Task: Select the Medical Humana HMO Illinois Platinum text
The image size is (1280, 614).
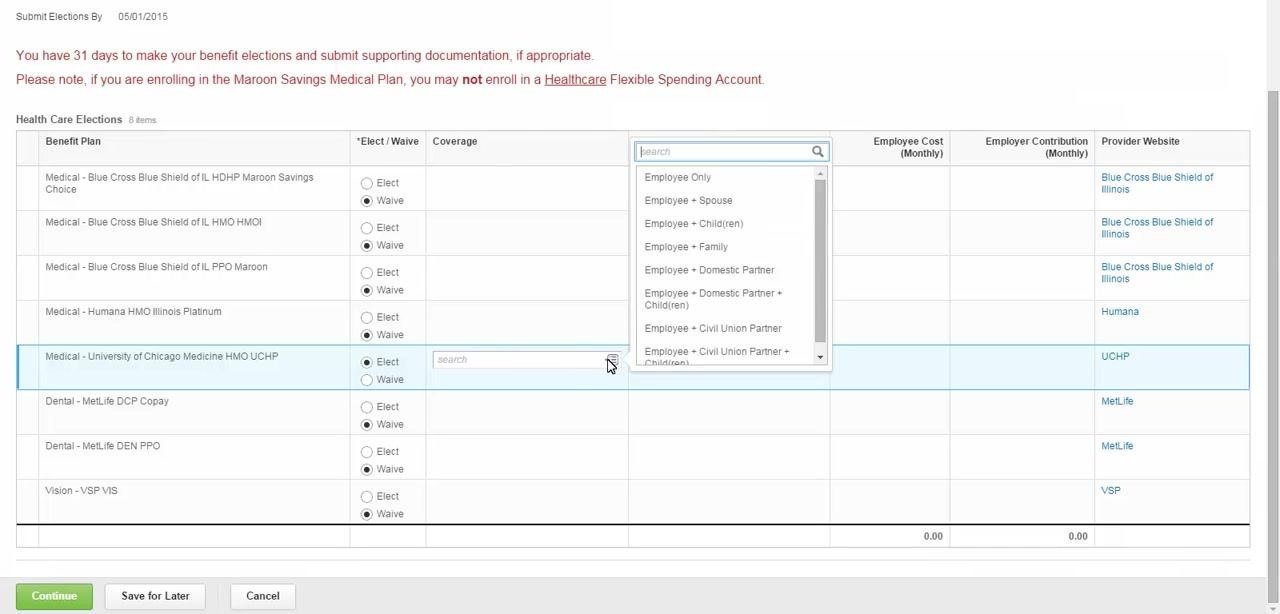Action: pyautogui.click(x=133, y=312)
